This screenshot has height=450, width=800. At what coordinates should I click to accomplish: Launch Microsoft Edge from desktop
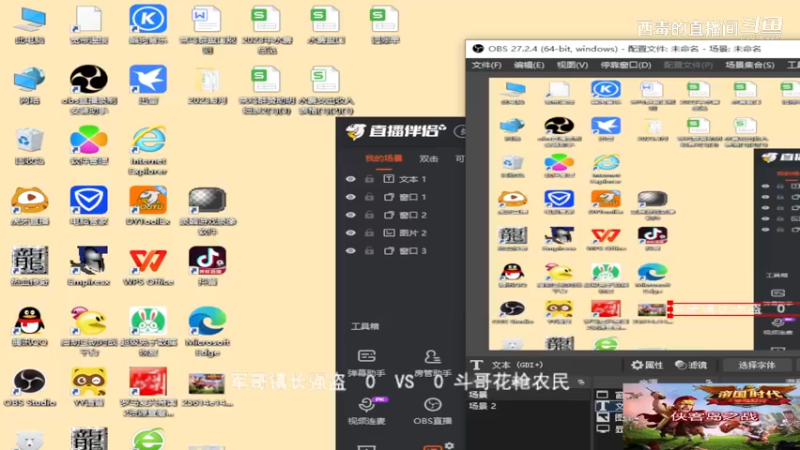click(x=207, y=331)
